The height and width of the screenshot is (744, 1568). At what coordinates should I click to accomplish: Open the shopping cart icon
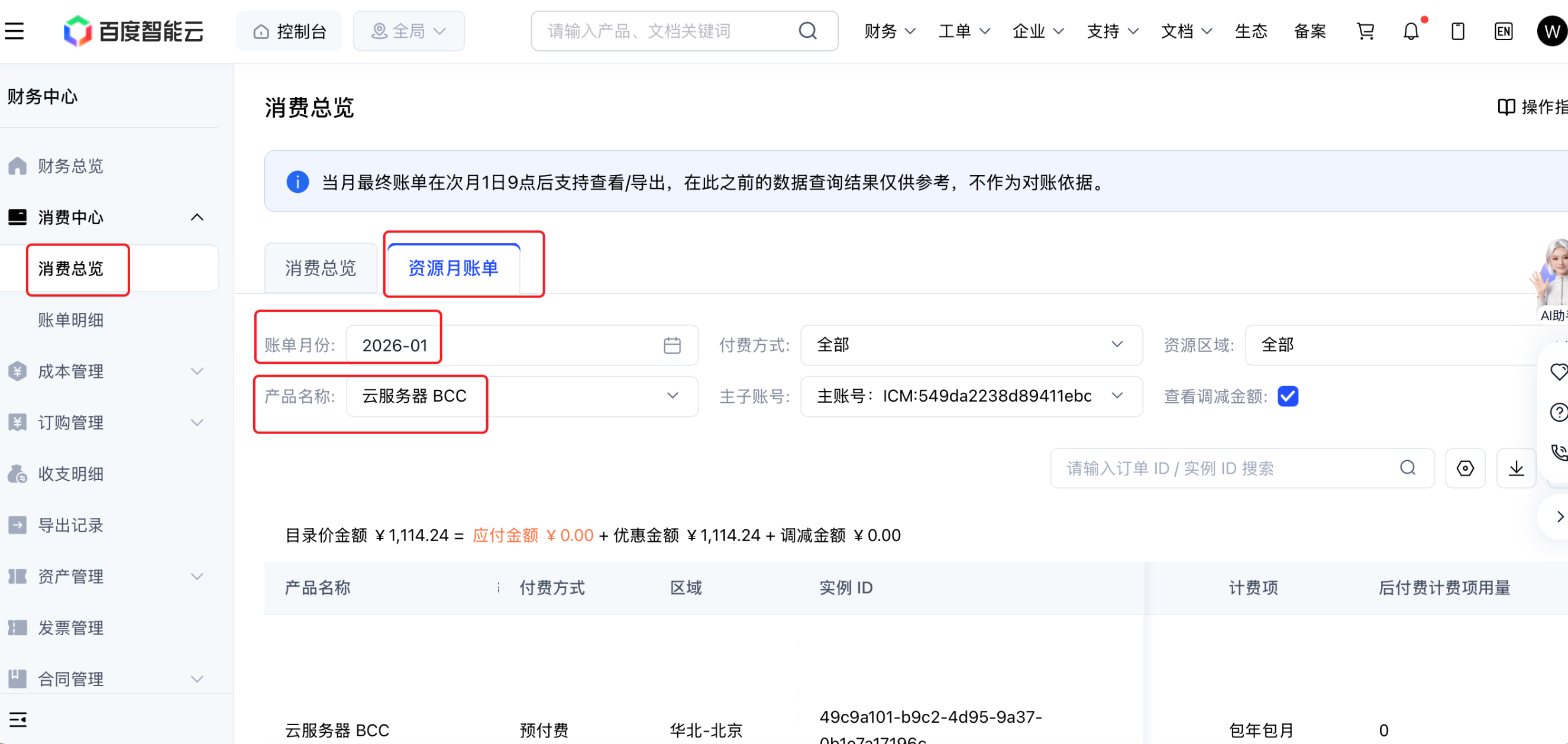pyautogui.click(x=1365, y=31)
